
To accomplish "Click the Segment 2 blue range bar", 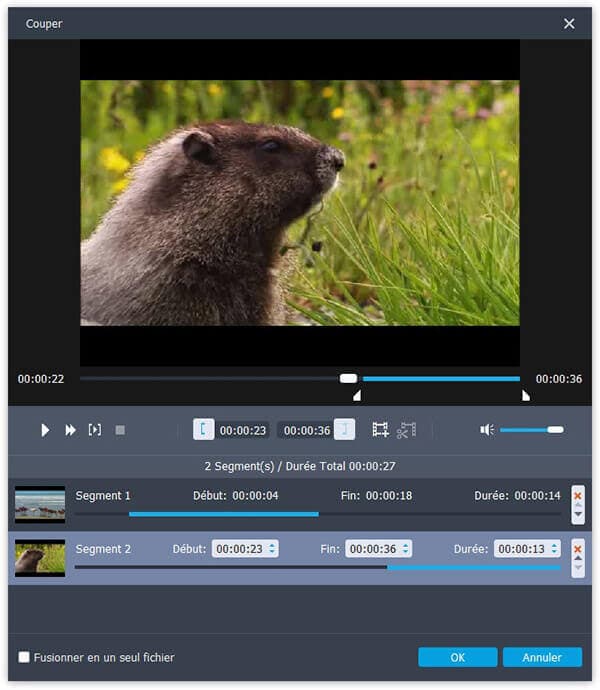I will (x=474, y=568).
